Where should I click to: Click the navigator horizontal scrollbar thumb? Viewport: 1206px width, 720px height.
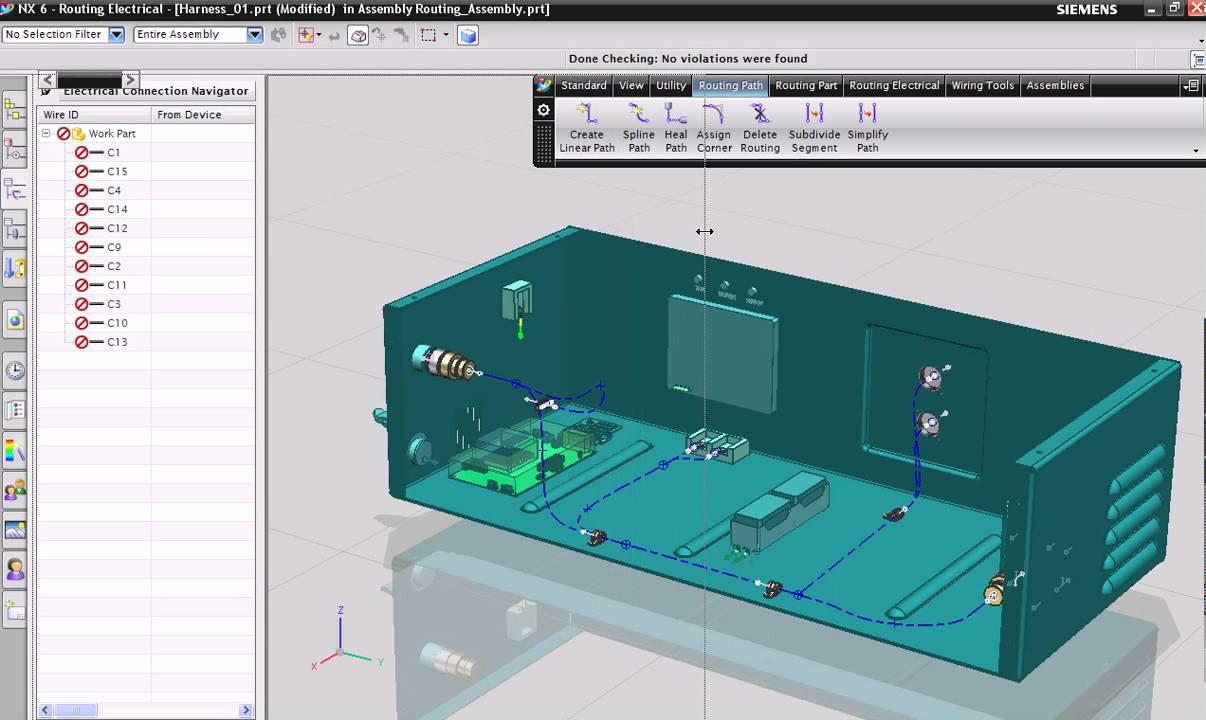(75, 710)
